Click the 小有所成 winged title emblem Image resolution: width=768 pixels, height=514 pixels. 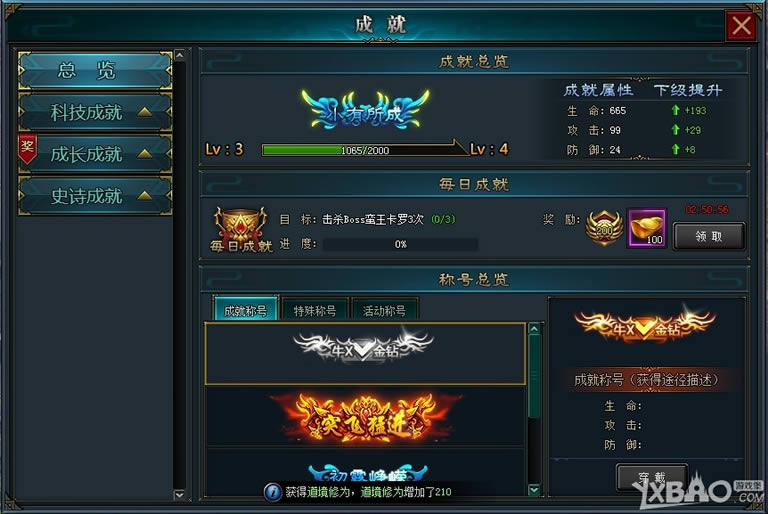[x=365, y=110]
